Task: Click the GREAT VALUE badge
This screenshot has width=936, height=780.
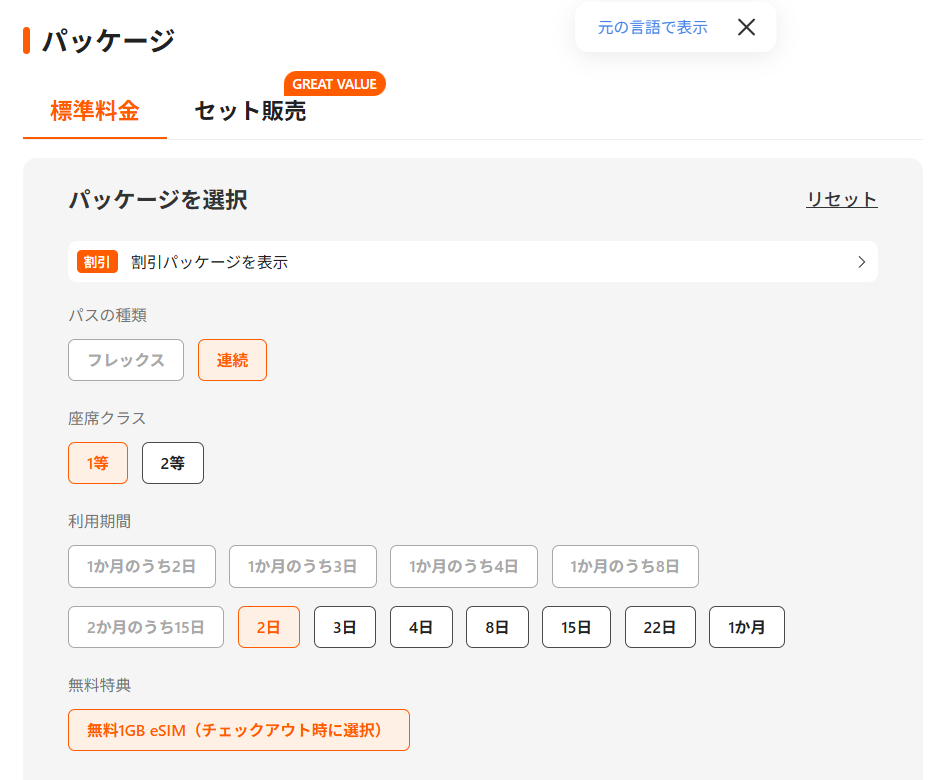Action: pos(334,84)
